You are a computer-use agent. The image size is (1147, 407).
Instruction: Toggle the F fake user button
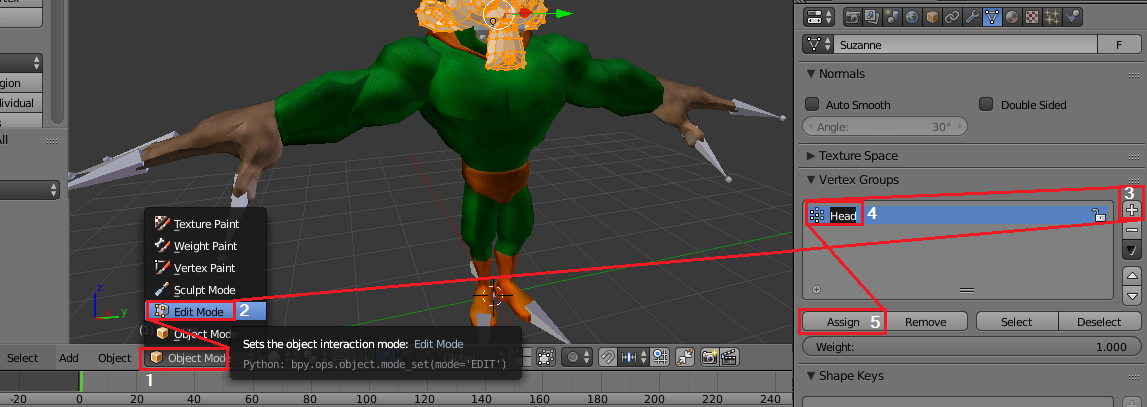[x=1118, y=45]
